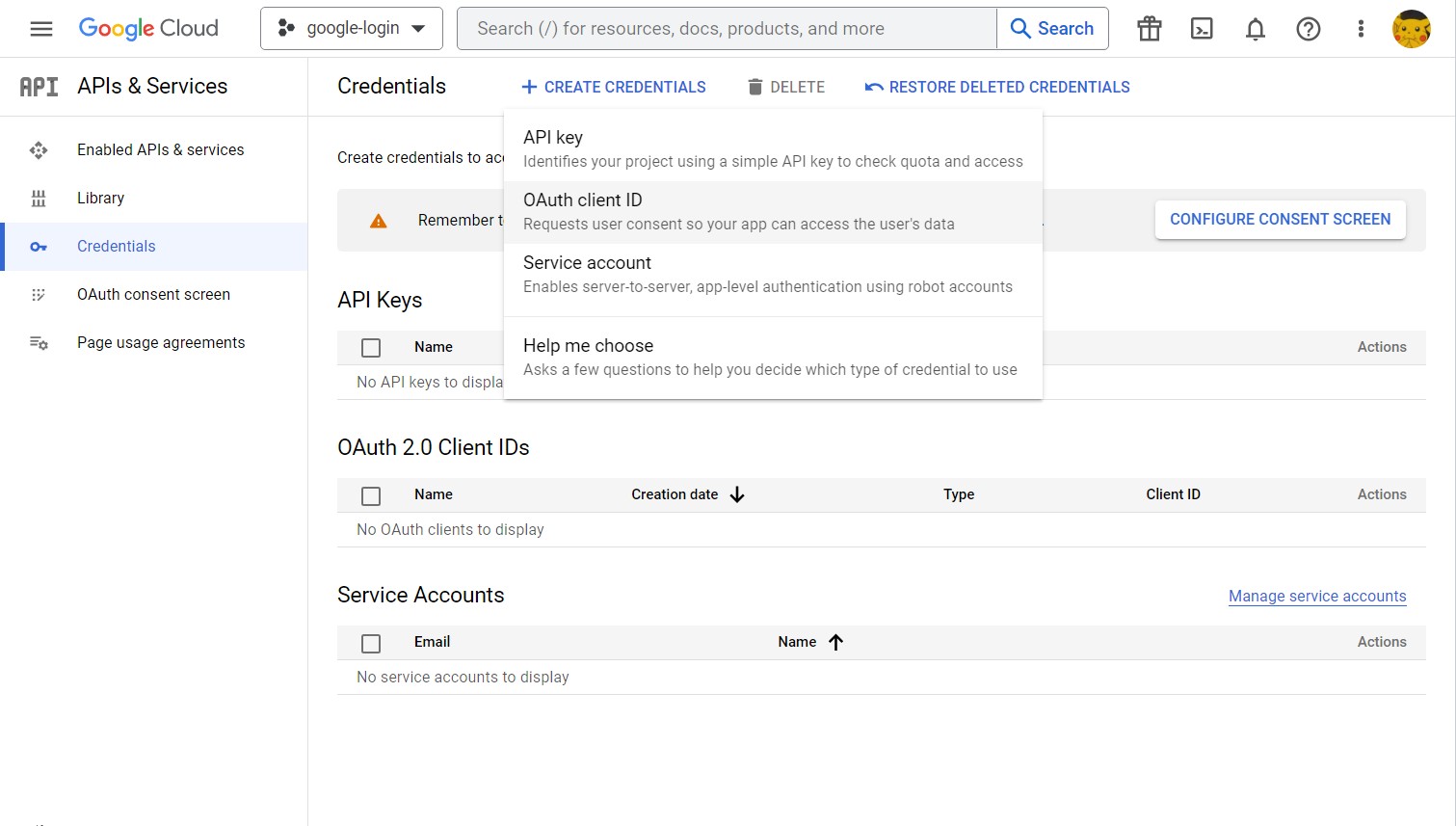This screenshot has height=826, width=1456.
Task: Choose OAuth client ID option
Action: pos(773,212)
